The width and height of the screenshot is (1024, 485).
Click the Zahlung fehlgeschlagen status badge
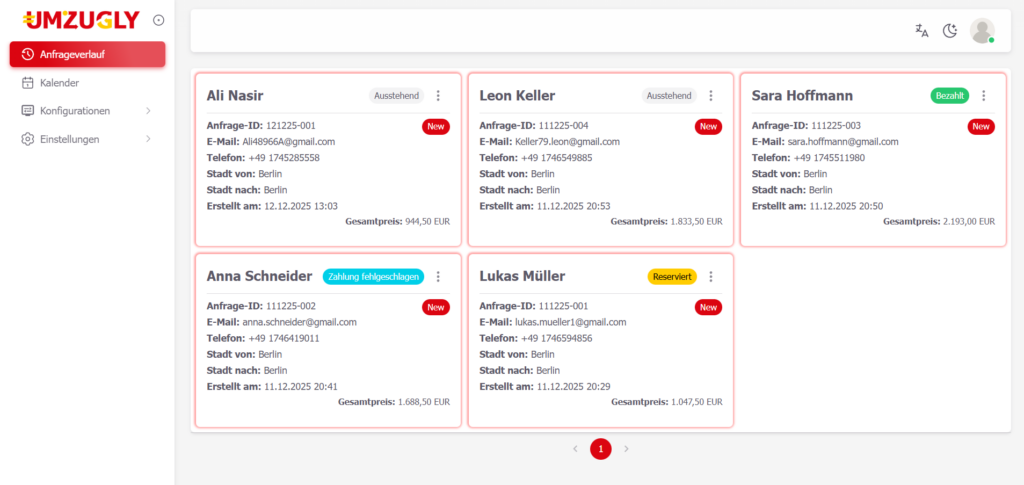[x=373, y=277]
